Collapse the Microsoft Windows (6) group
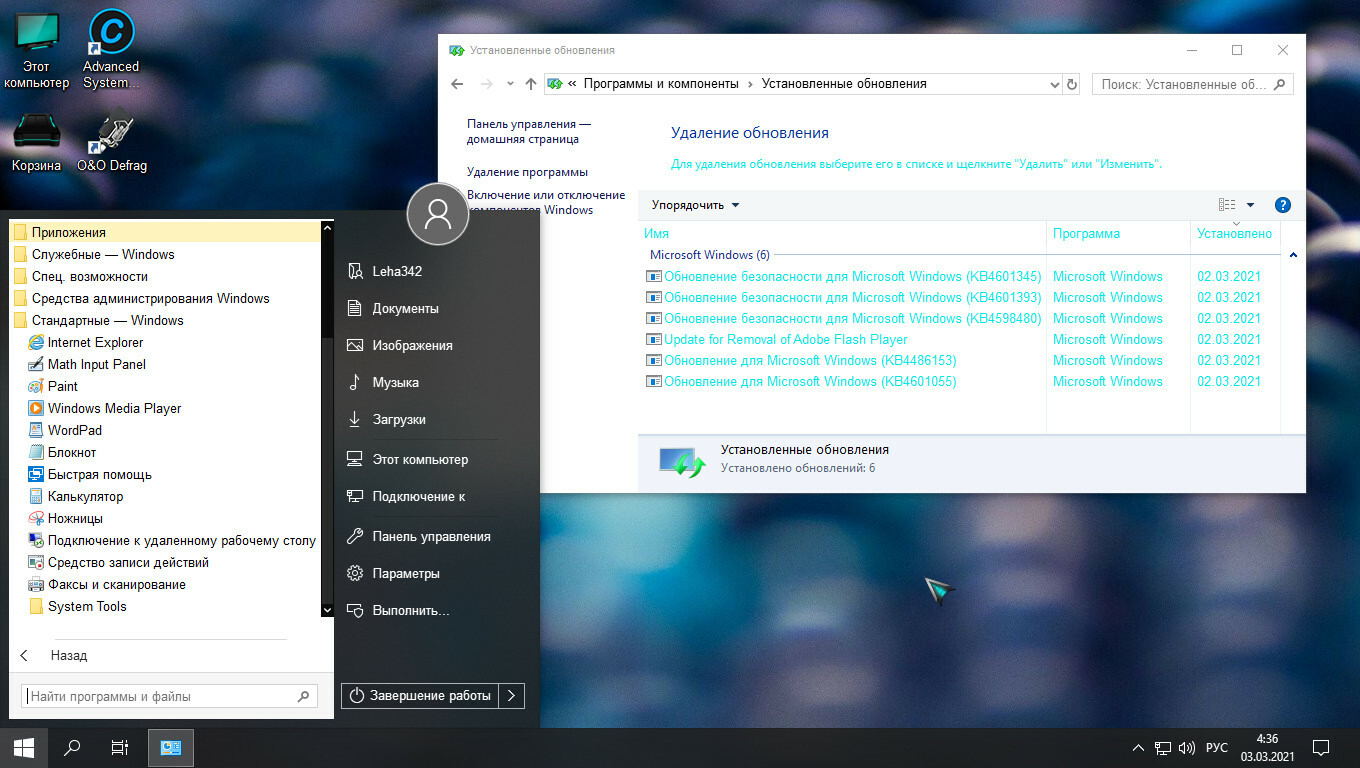This screenshot has height=768, width=1360. (1293, 255)
